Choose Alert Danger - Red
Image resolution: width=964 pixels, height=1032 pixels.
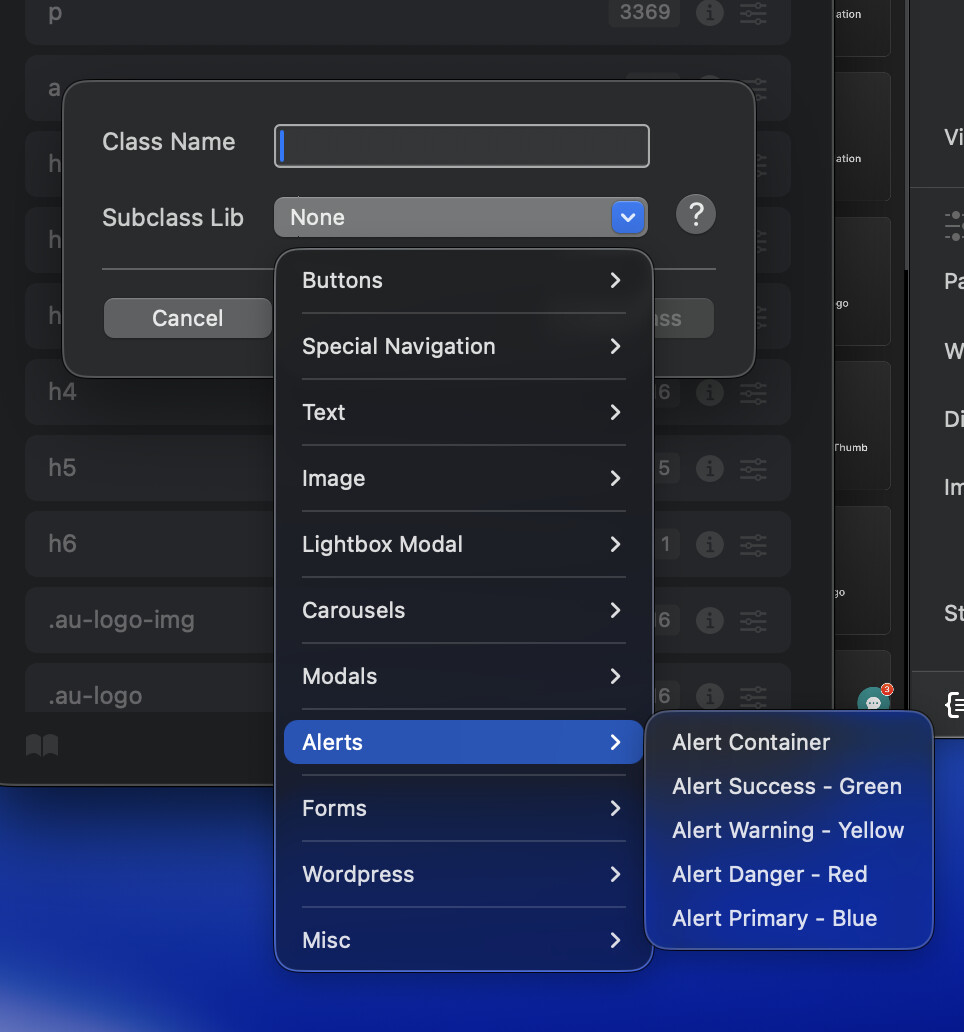tap(769, 875)
